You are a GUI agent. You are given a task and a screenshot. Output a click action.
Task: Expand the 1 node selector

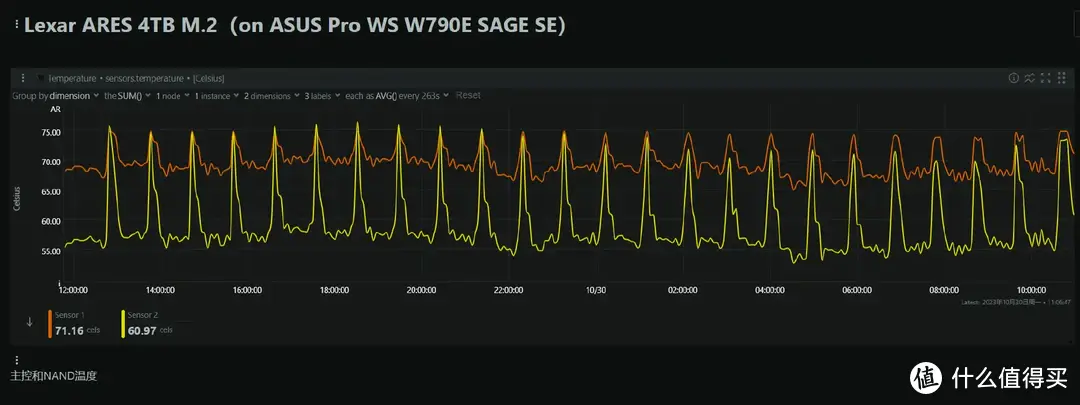point(172,96)
